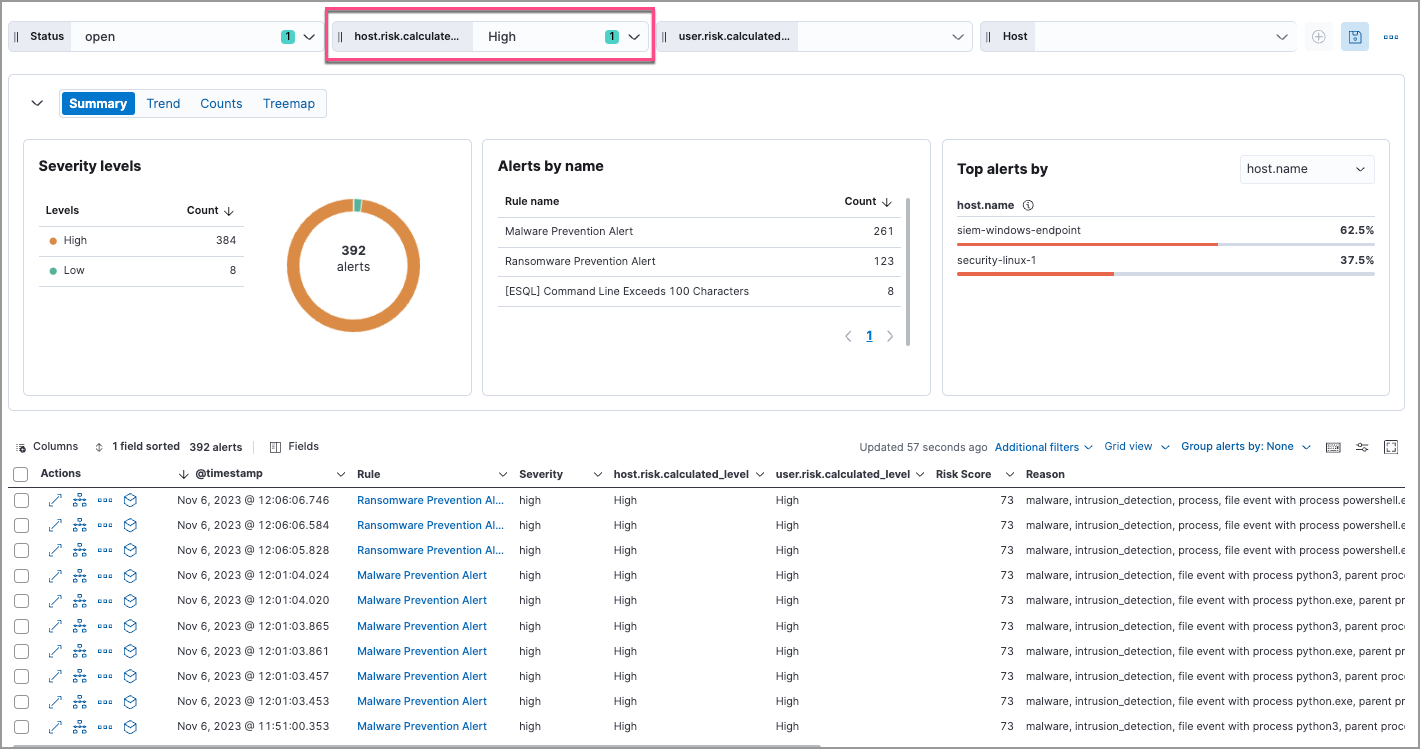The image size is (1420, 749).
Task: Select all alerts using the header checkbox
Action: point(21,473)
